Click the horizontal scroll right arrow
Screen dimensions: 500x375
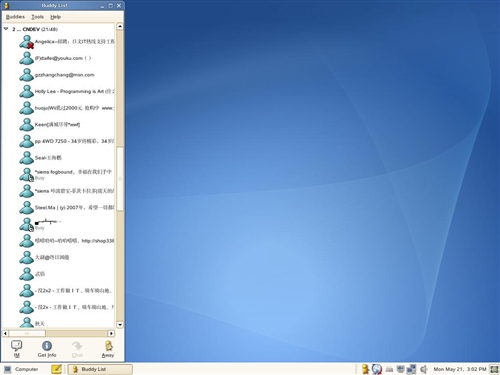[111, 333]
